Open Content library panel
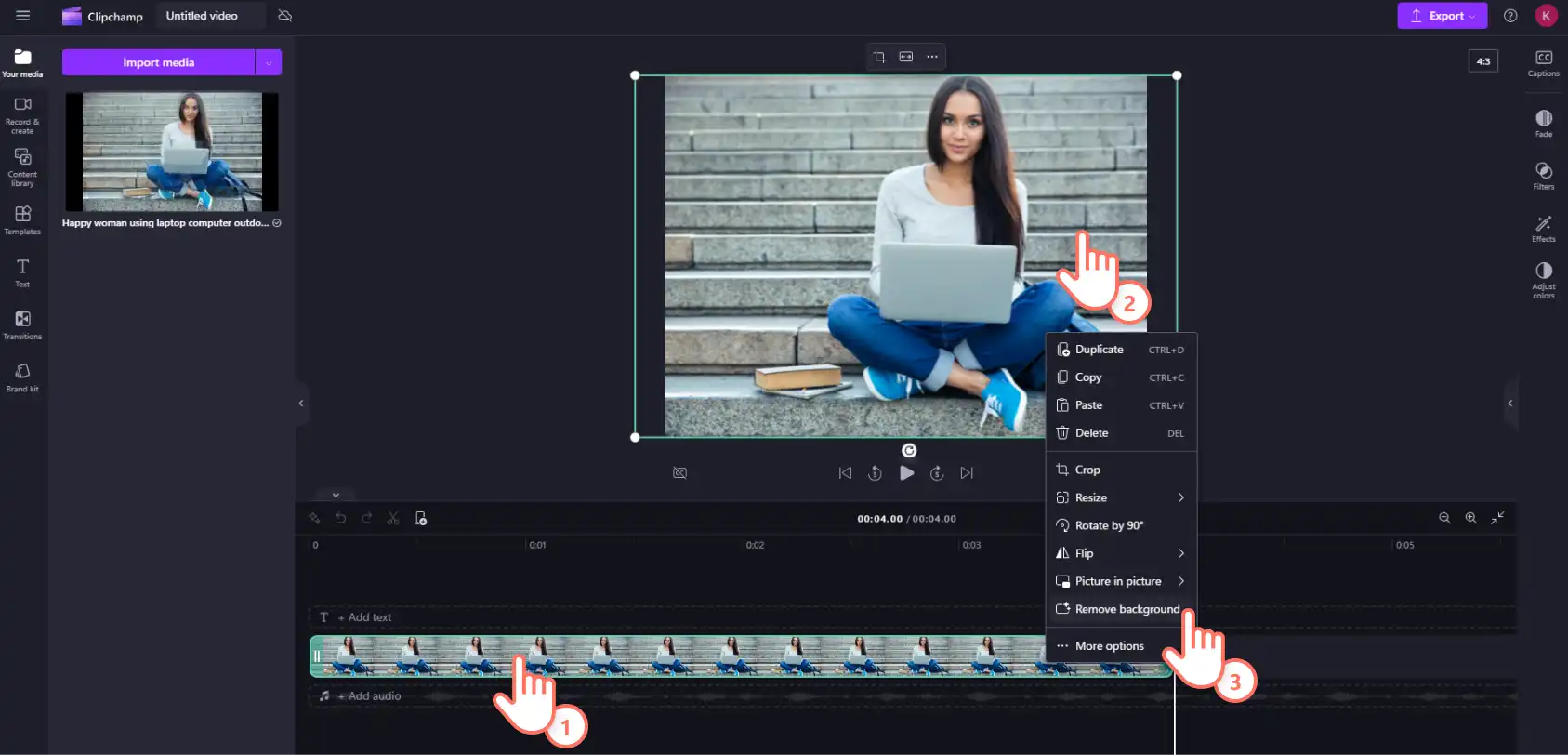 pyautogui.click(x=22, y=167)
